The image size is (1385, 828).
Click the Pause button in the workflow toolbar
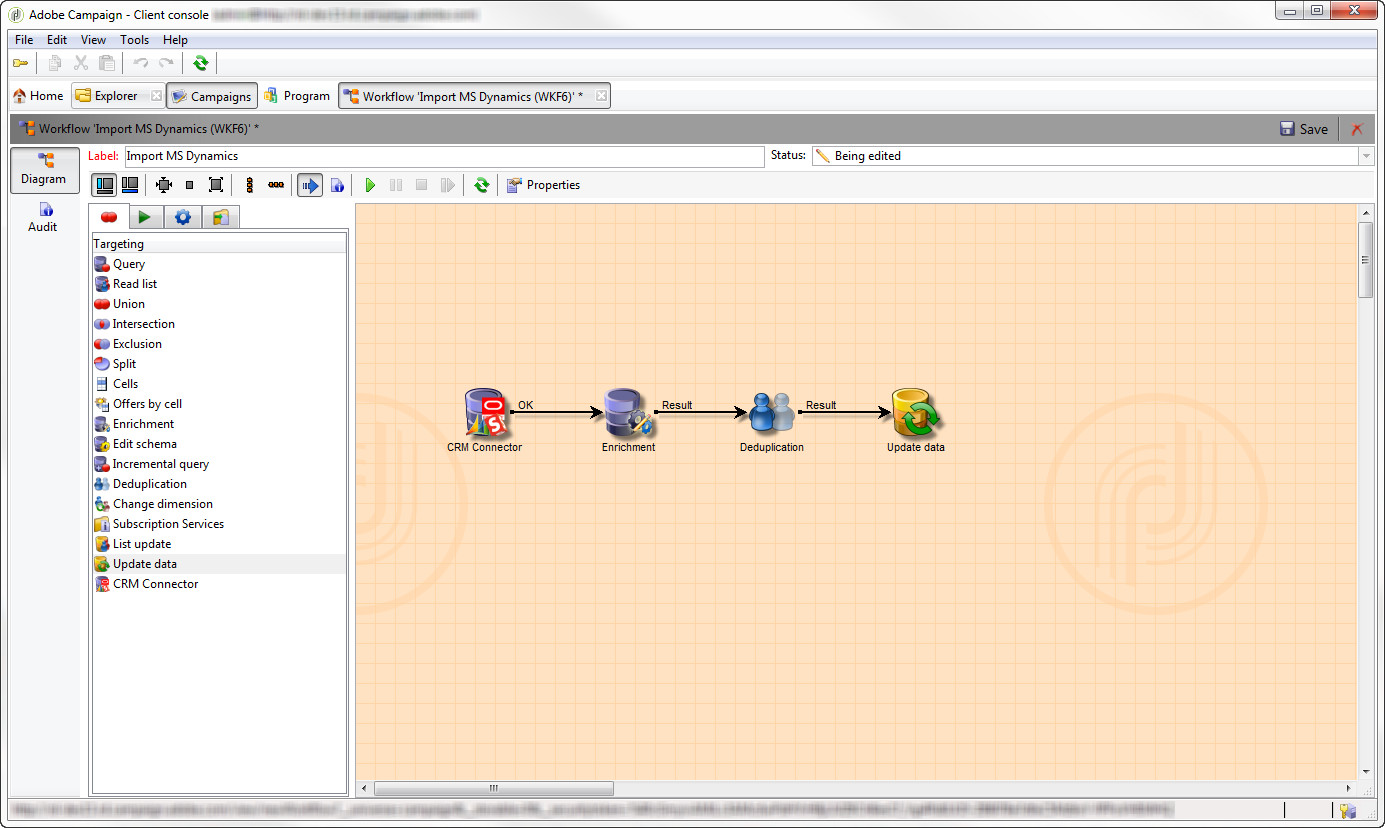click(396, 185)
